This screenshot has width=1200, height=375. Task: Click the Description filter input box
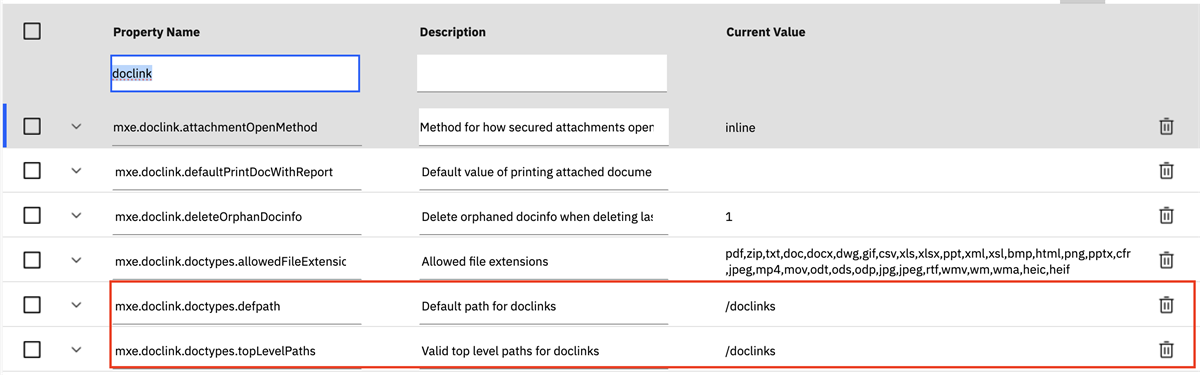click(542, 73)
